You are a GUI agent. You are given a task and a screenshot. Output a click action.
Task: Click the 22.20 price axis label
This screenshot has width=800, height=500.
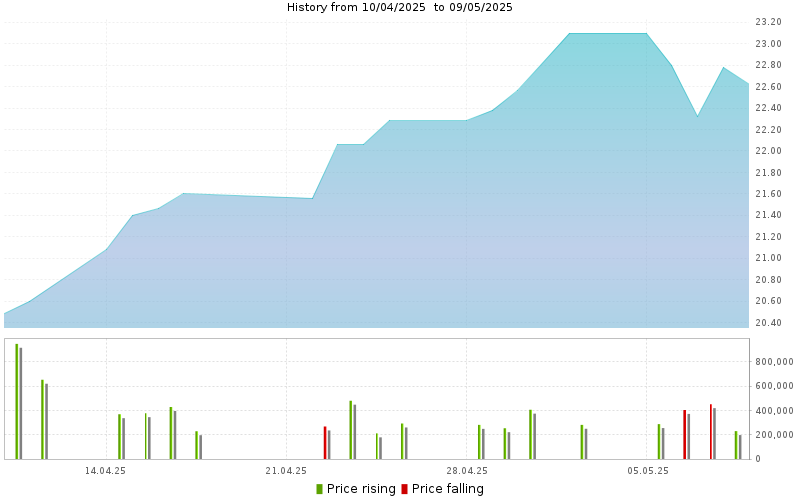(x=768, y=130)
